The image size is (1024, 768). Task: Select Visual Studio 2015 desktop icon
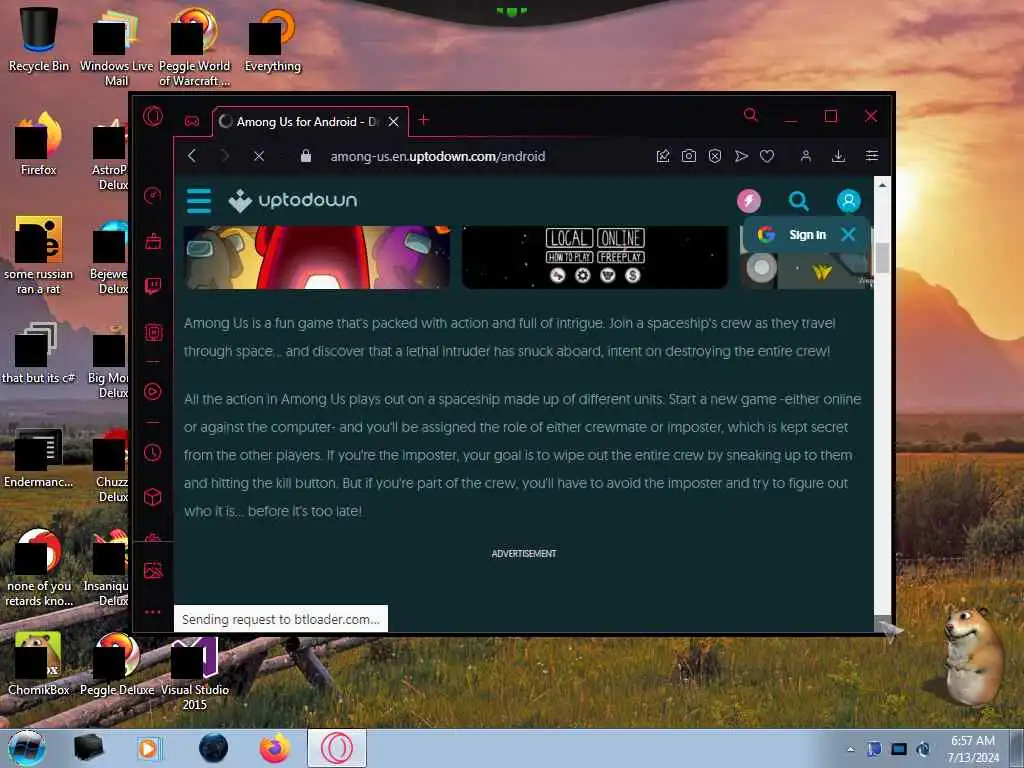click(x=195, y=673)
